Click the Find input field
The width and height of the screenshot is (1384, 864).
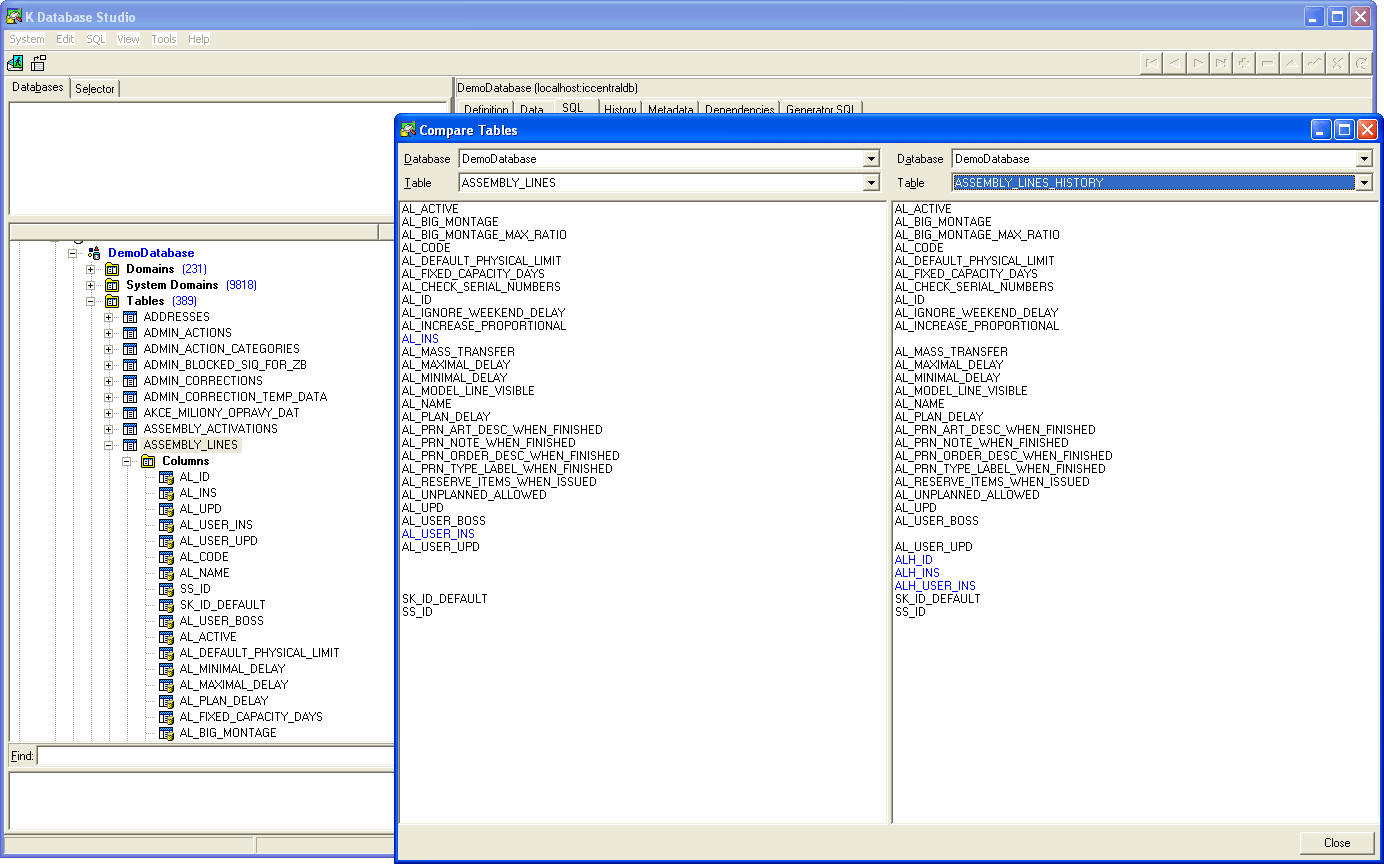(x=215, y=756)
